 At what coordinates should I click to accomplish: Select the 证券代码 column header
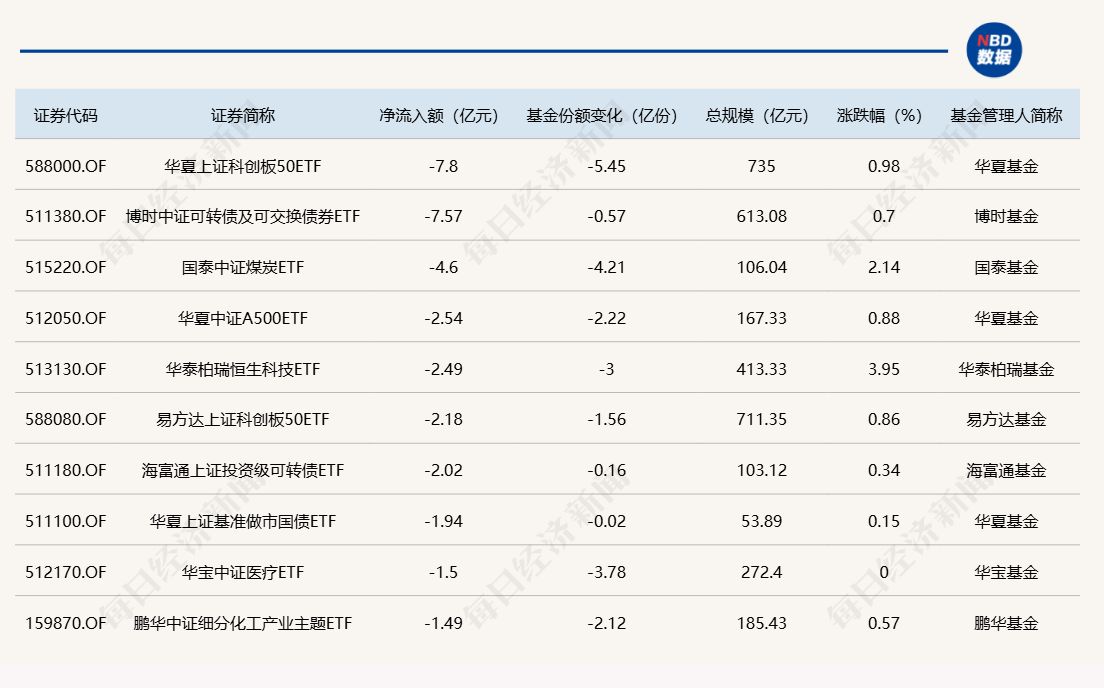(65, 115)
